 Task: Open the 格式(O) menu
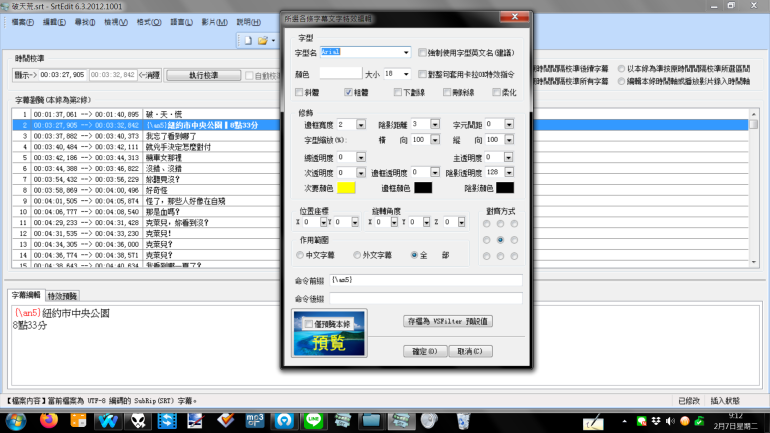pyautogui.click(x=149, y=22)
